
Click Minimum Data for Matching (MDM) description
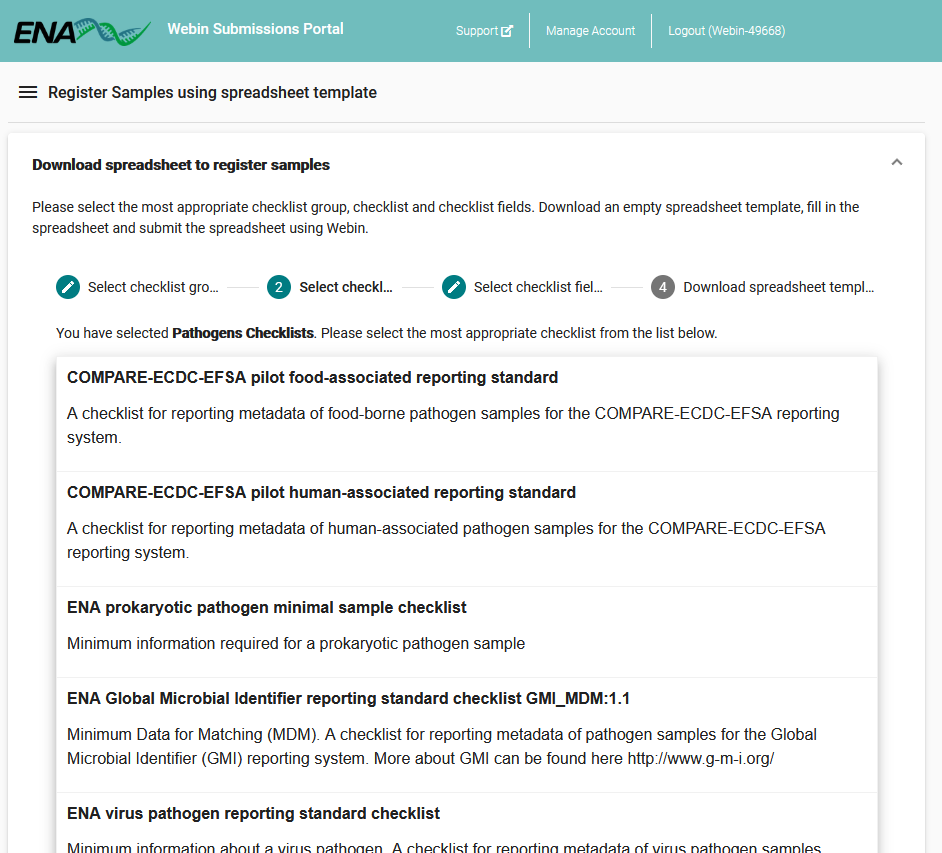(442, 746)
